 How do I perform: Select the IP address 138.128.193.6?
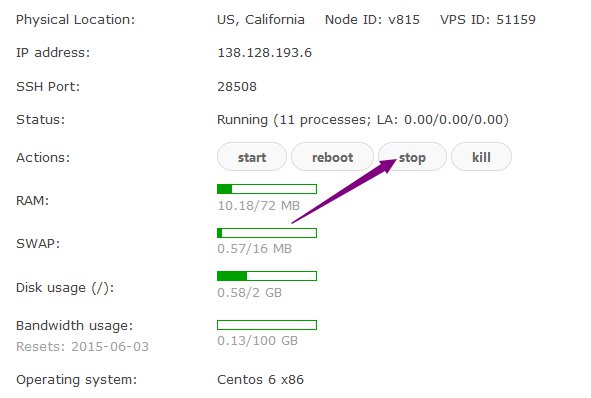coord(265,52)
